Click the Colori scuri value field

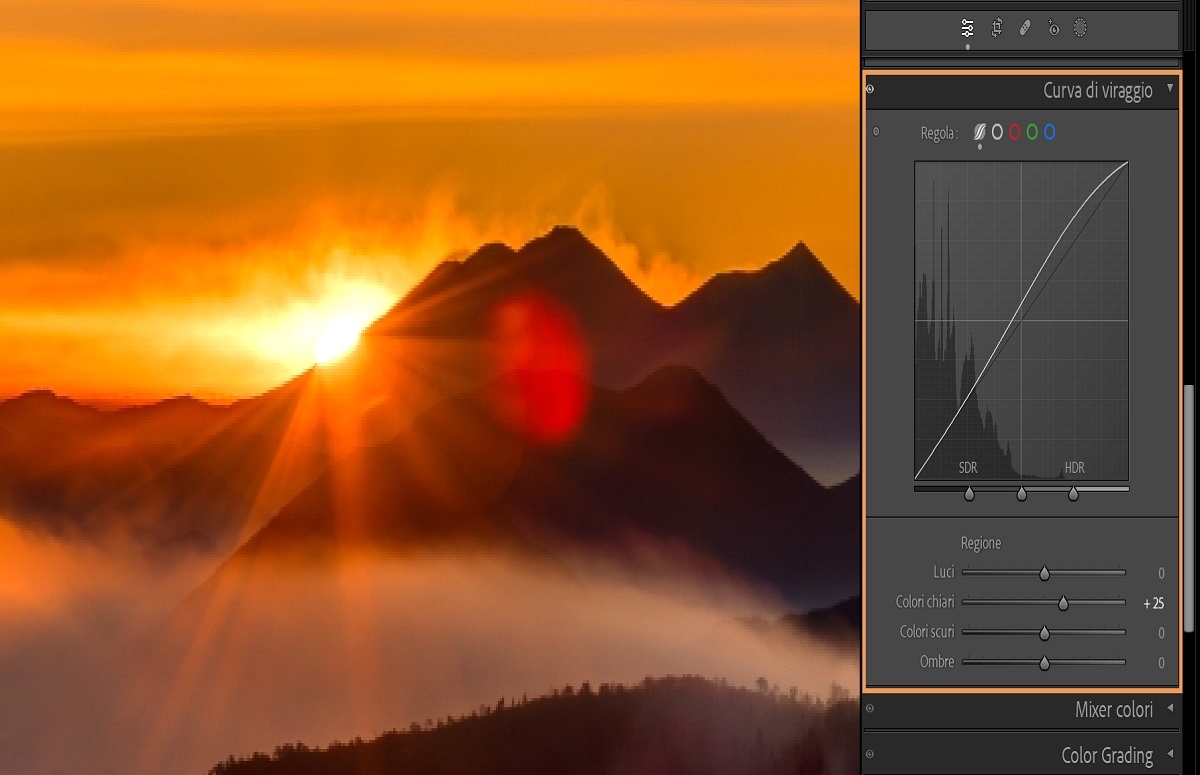click(1161, 633)
